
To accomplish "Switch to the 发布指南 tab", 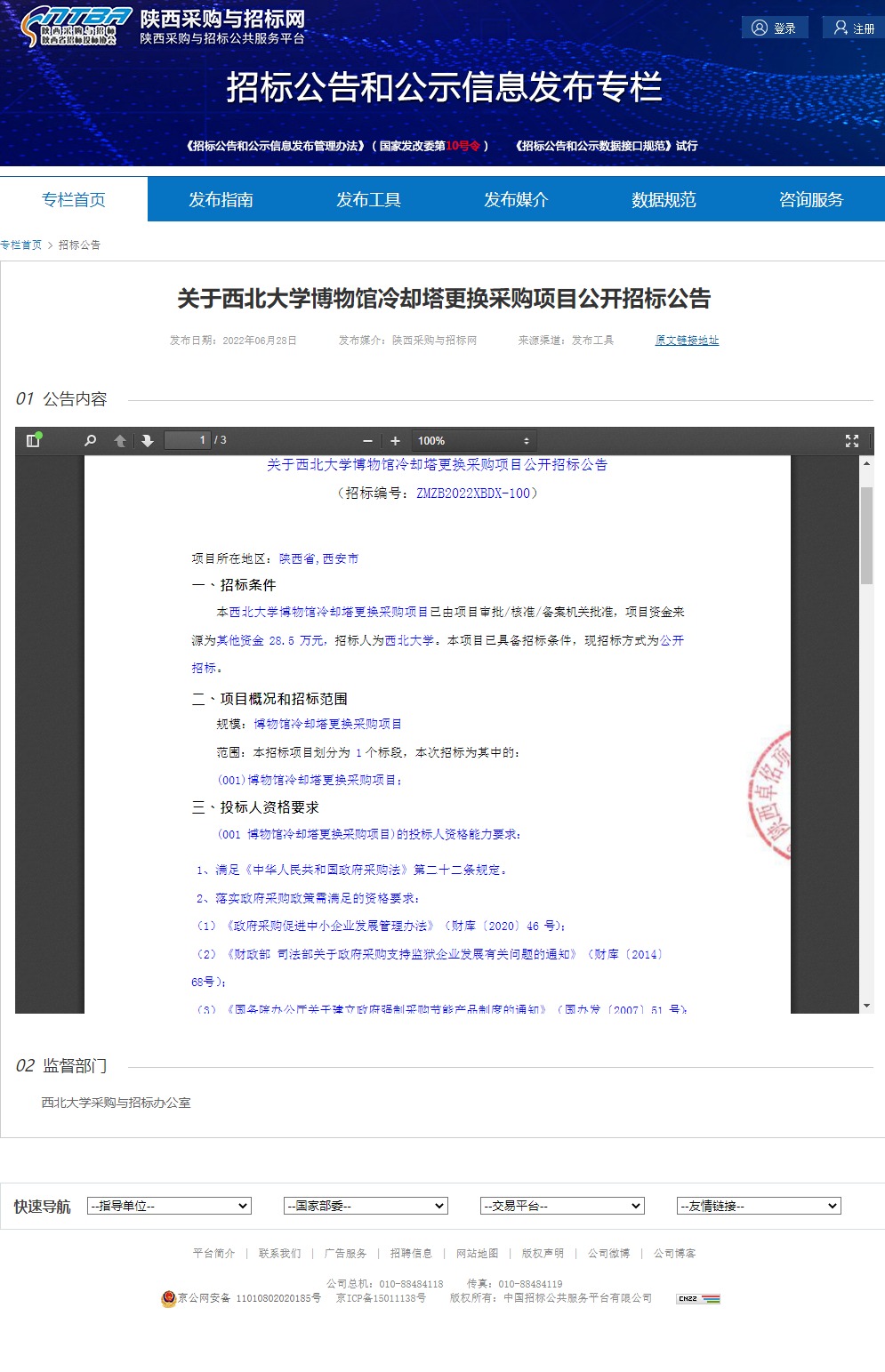I will click(221, 199).
